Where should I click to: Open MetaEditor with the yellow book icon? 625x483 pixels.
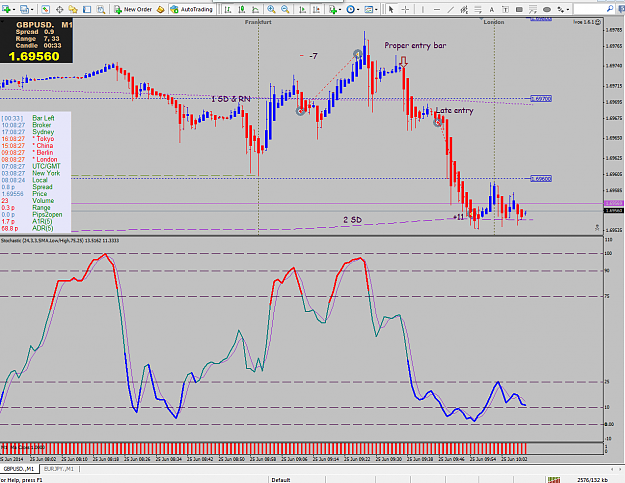(161, 9)
